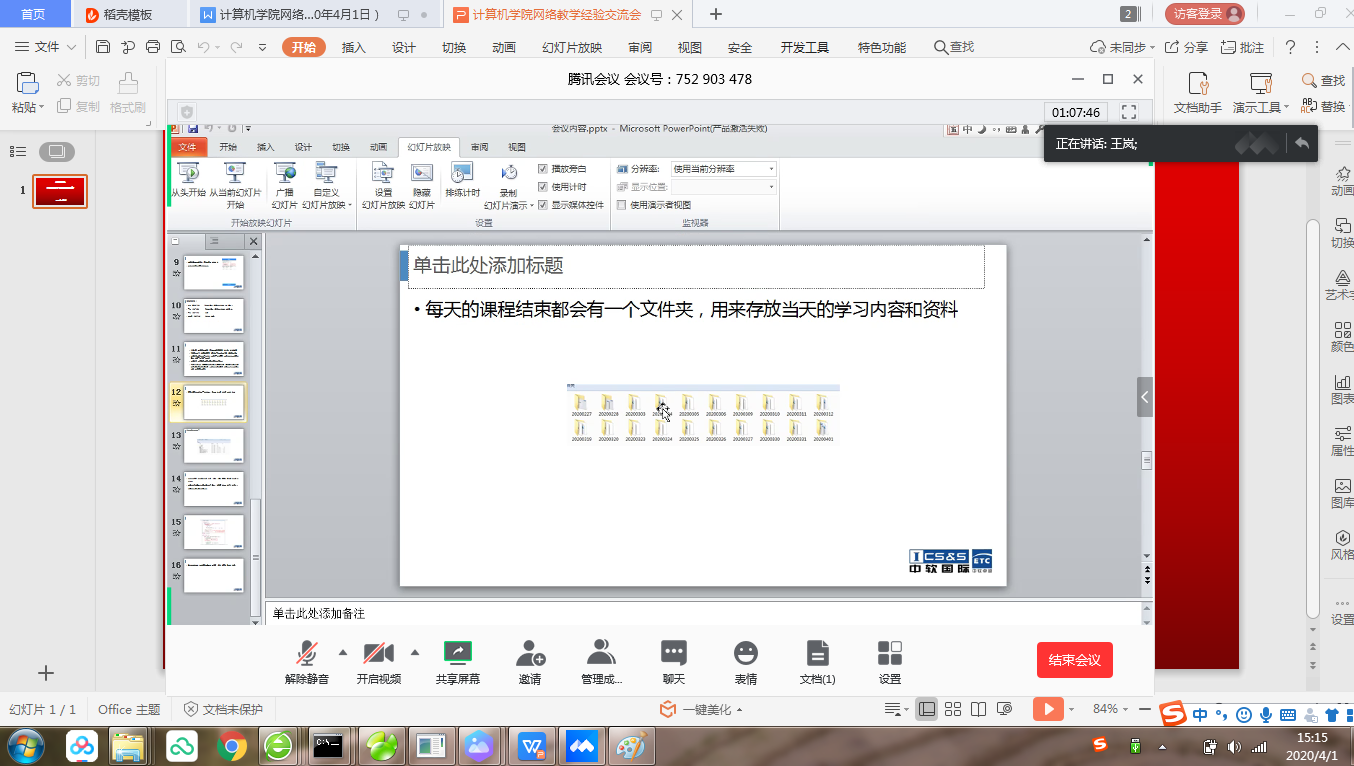Open the 聊天 chat panel
The width and height of the screenshot is (1354, 766).
point(674,654)
